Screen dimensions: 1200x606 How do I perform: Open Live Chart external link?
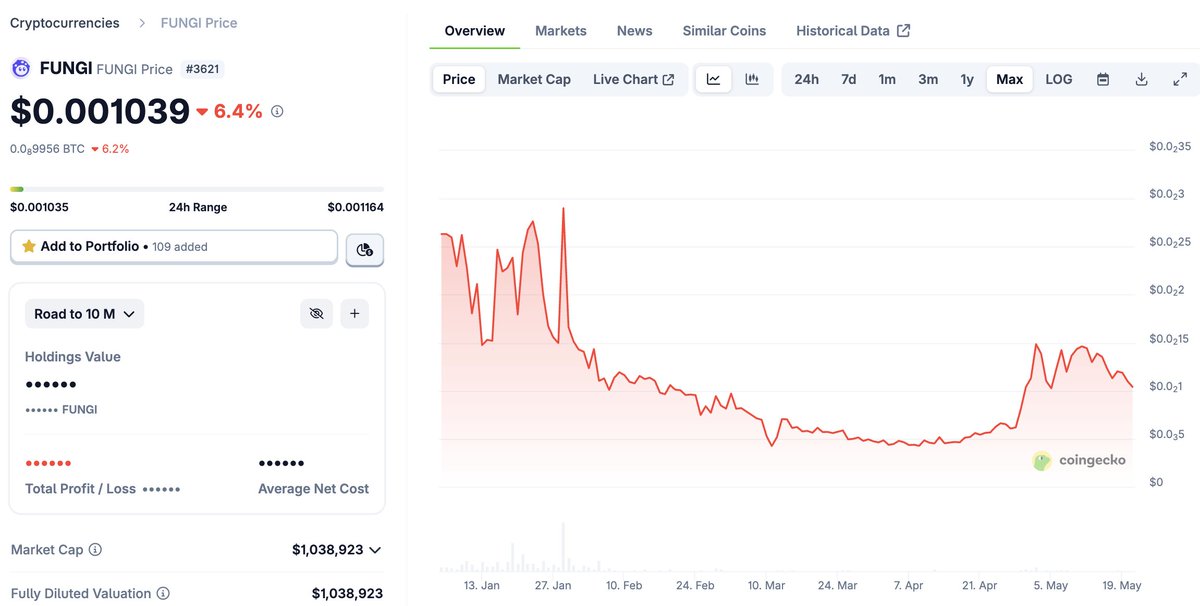point(633,79)
